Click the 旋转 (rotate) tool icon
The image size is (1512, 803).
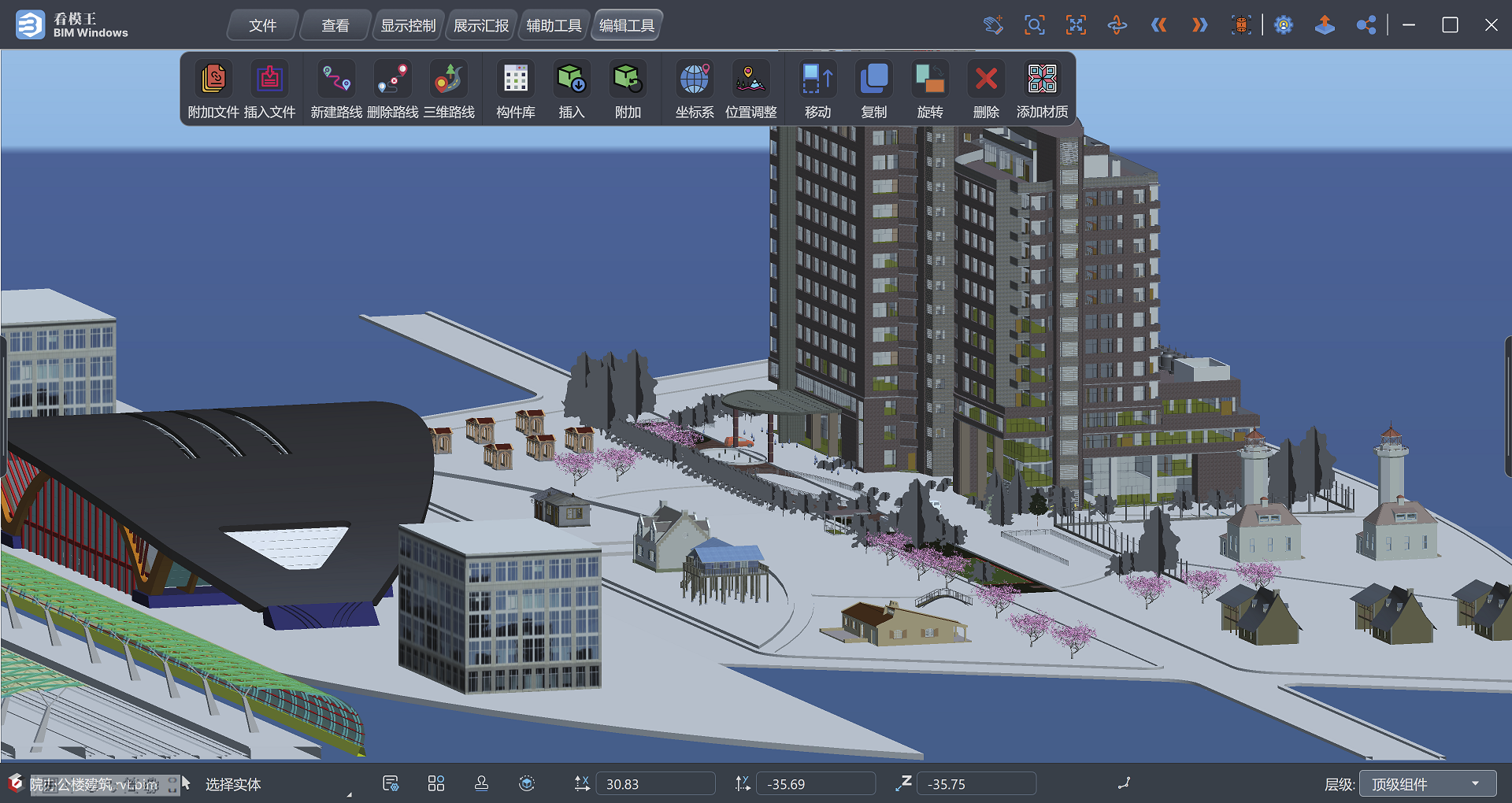(x=930, y=80)
